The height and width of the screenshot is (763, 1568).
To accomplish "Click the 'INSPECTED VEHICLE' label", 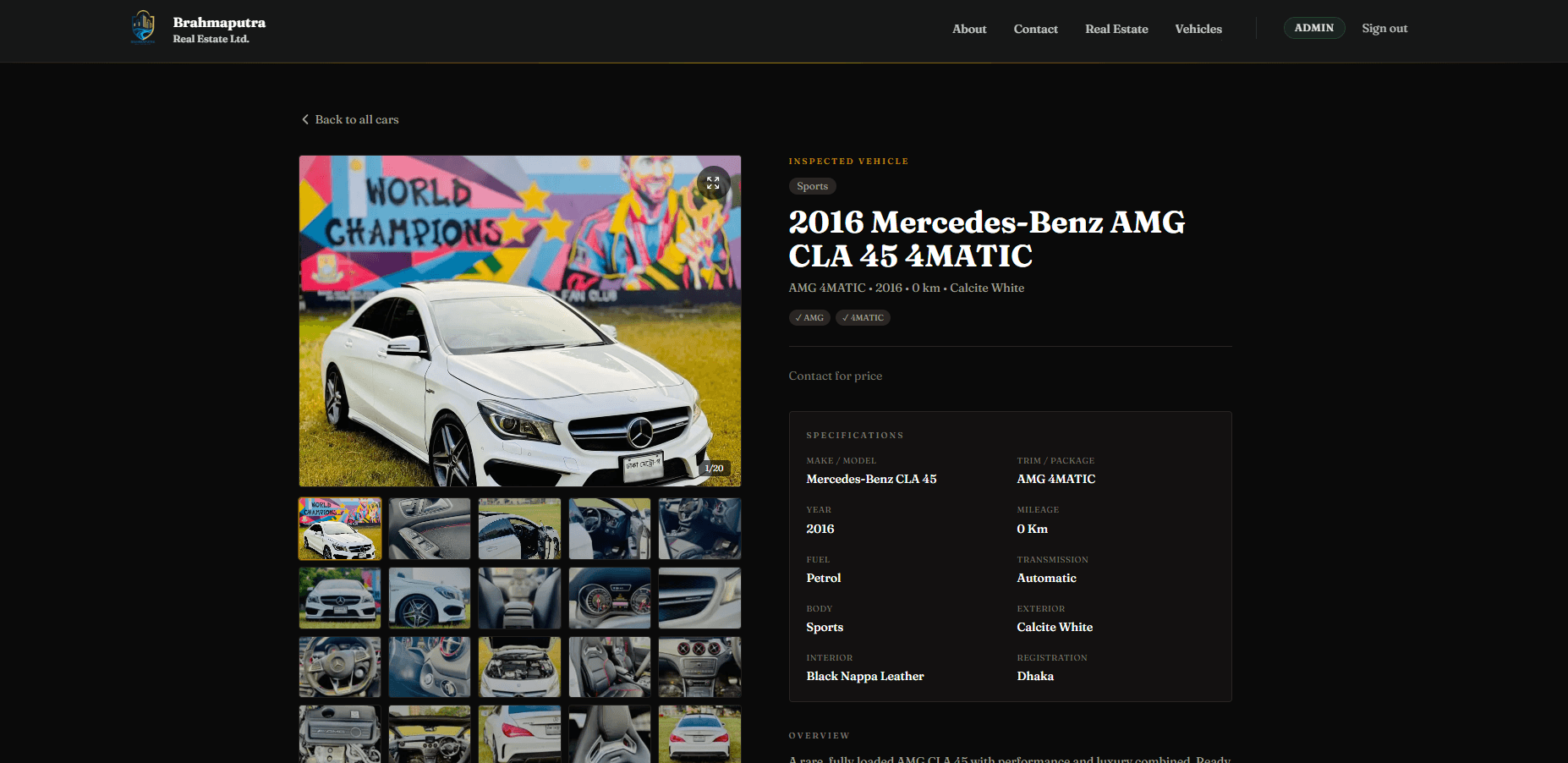I will pos(848,161).
